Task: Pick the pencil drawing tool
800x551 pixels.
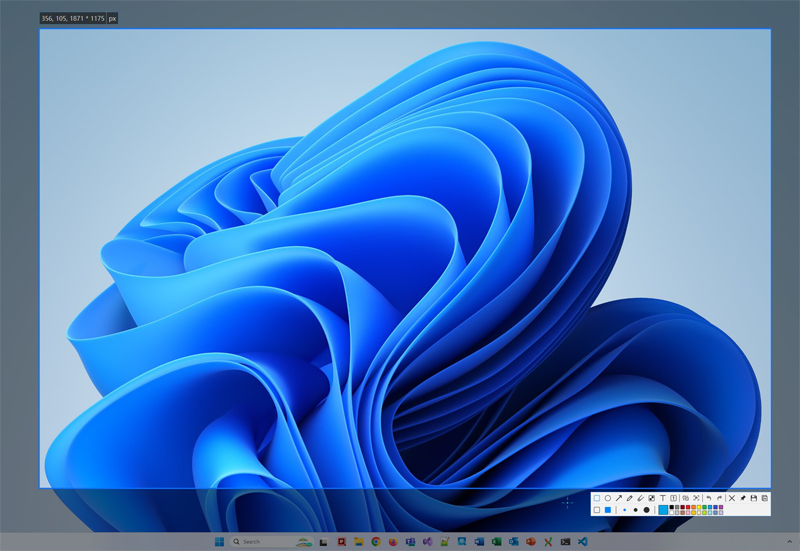Action: pos(630,498)
